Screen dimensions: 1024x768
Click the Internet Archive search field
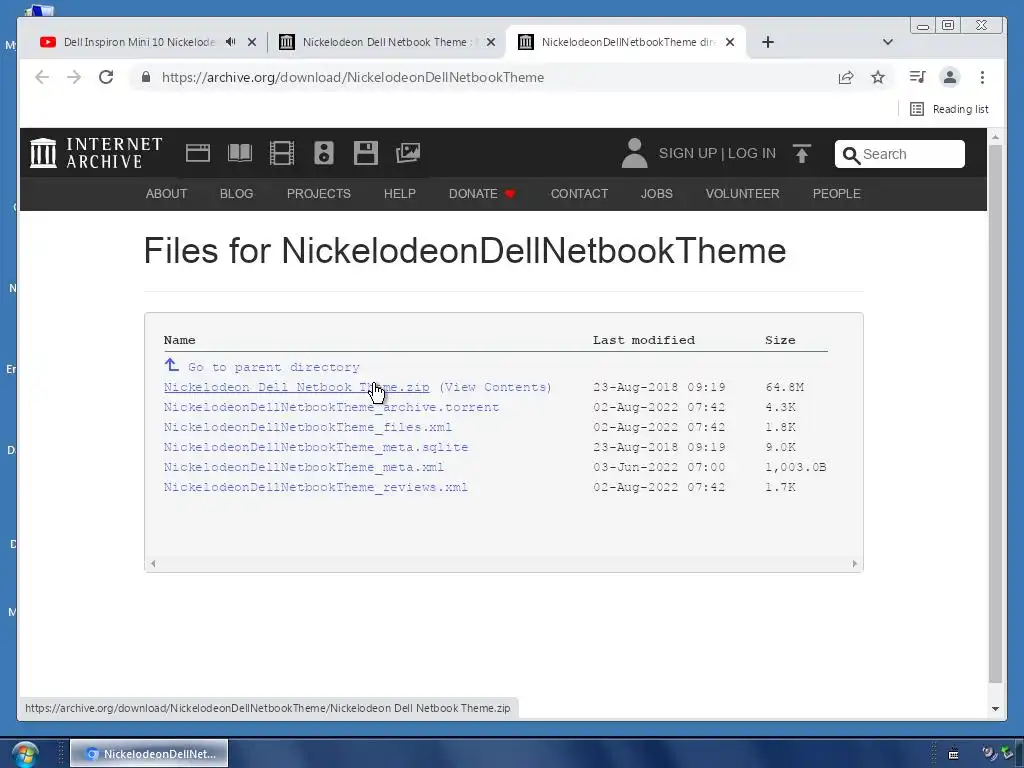(900, 154)
